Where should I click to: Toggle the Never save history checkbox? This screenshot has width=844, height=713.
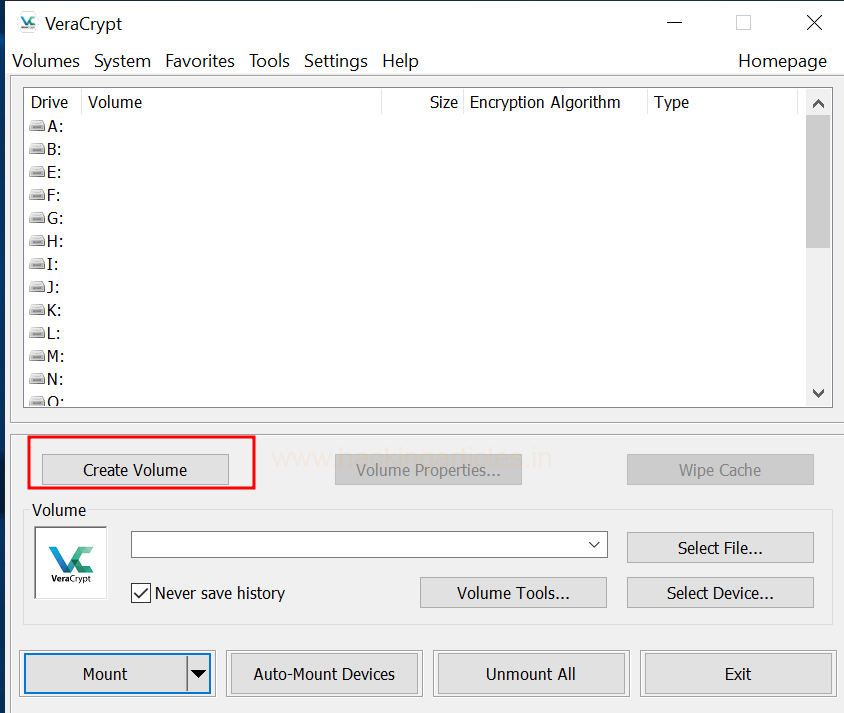click(x=141, y=593)
